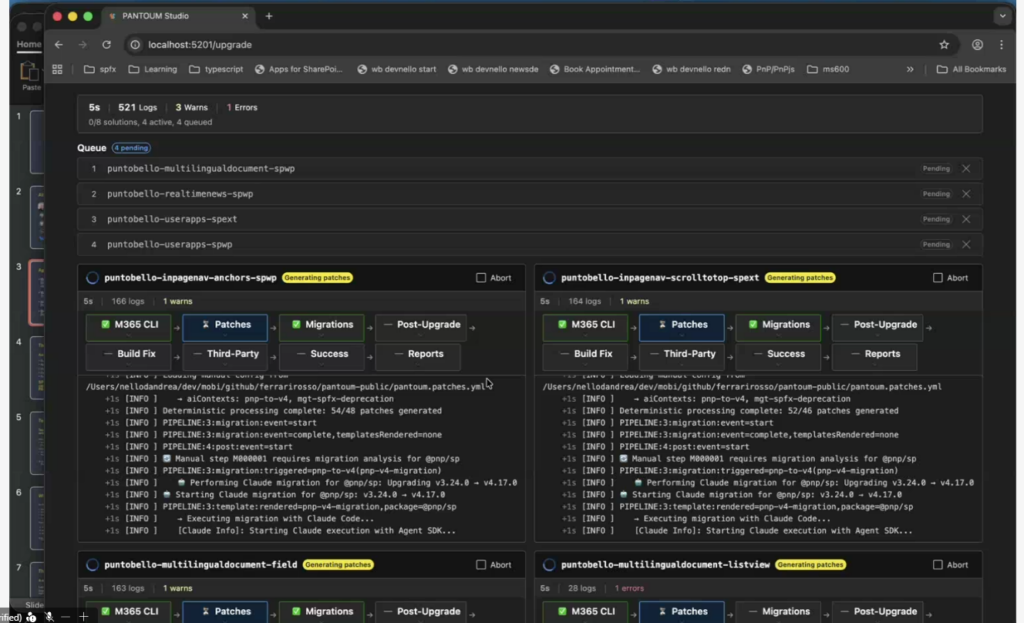
Task: Select the Patches stage in anchors-spwp pipeline
Action: tap(225, 325)
